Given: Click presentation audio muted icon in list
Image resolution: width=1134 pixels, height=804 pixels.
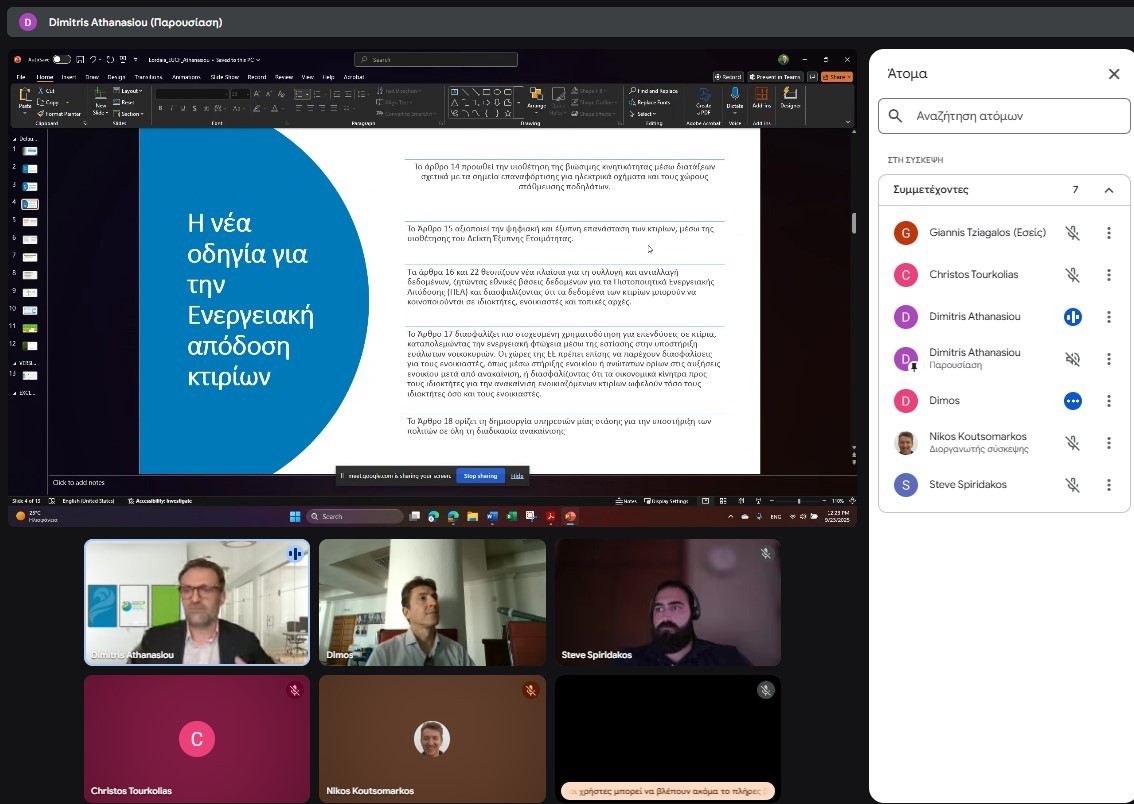Looking at the screenshot, I should point(1072,359).
